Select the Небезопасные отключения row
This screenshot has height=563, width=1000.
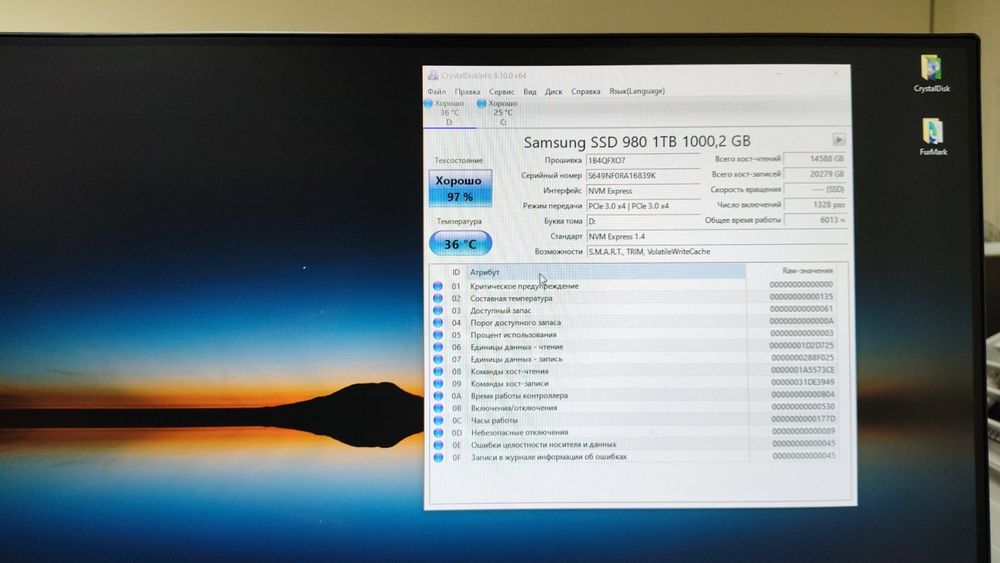coord(635,432)
